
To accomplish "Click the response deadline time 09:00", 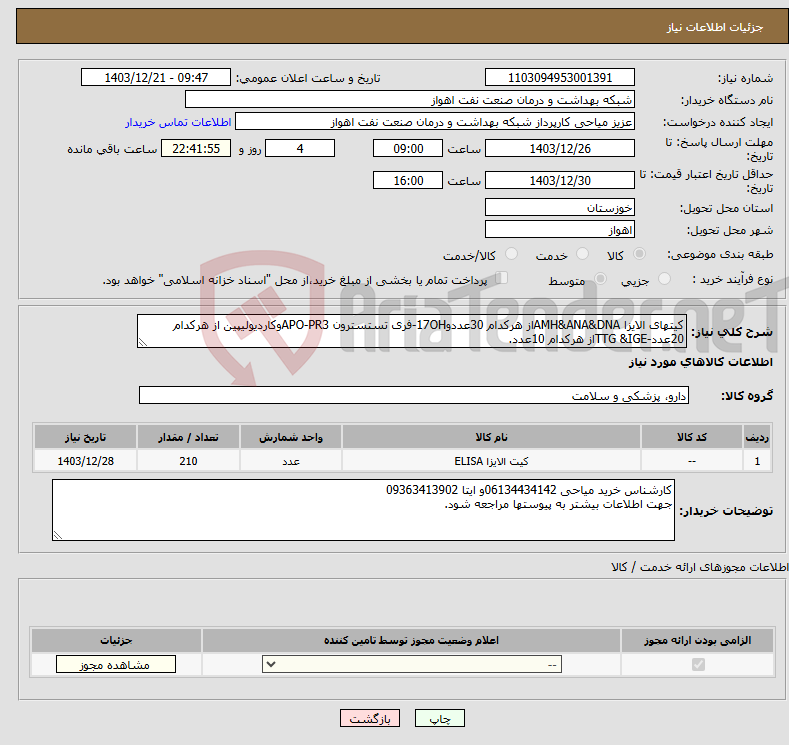I will pos(408,148).
